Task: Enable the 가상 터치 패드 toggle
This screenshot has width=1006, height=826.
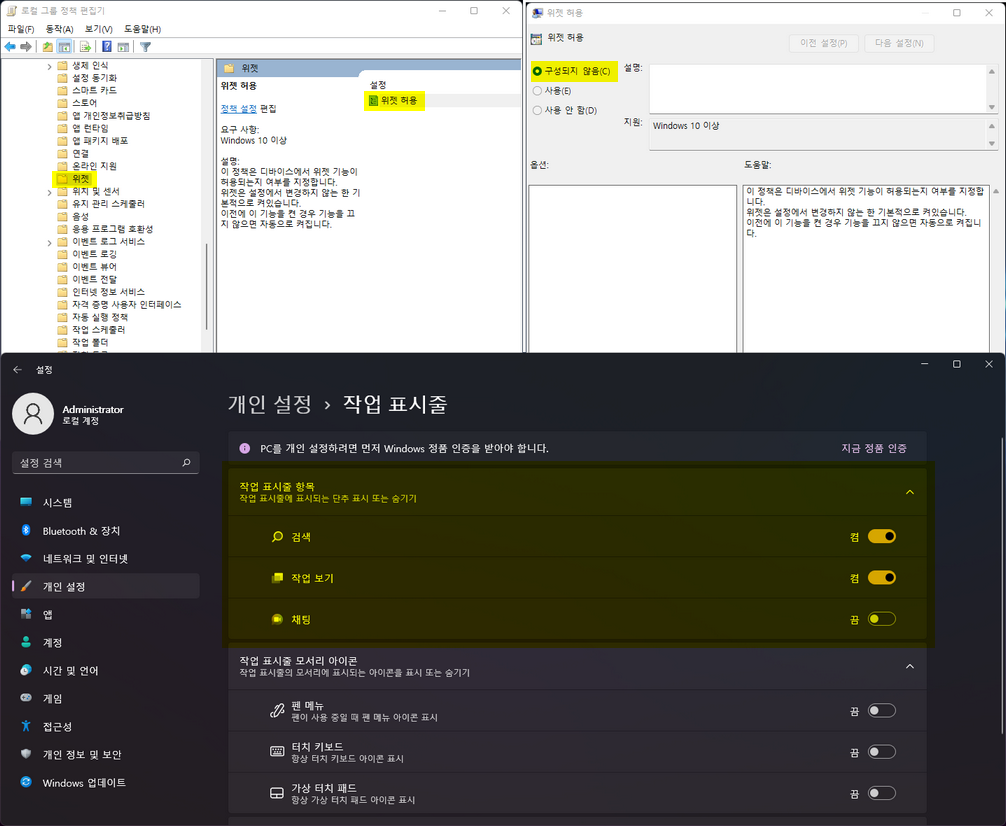Action: coord(882,793)
